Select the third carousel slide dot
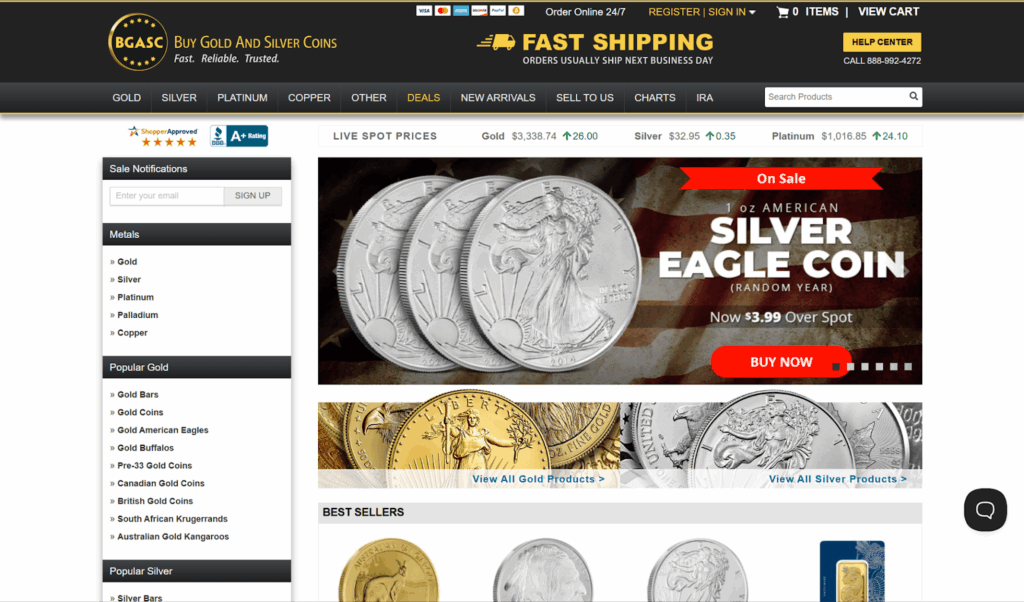Screen dimensions: 1024x602 point(865,367)
